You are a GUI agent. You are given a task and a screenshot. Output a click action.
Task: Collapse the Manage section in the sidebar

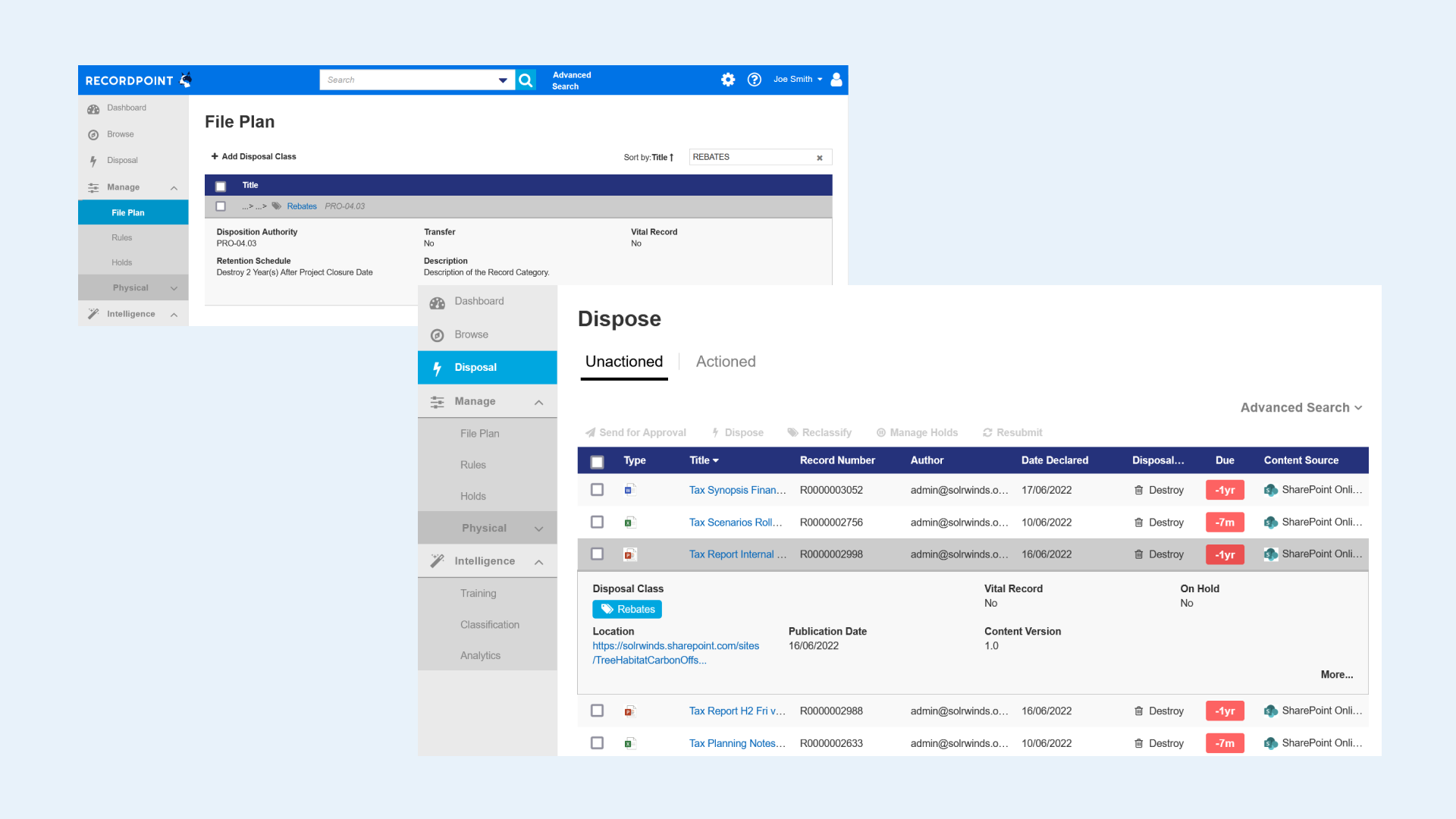[x=538, y=402]
